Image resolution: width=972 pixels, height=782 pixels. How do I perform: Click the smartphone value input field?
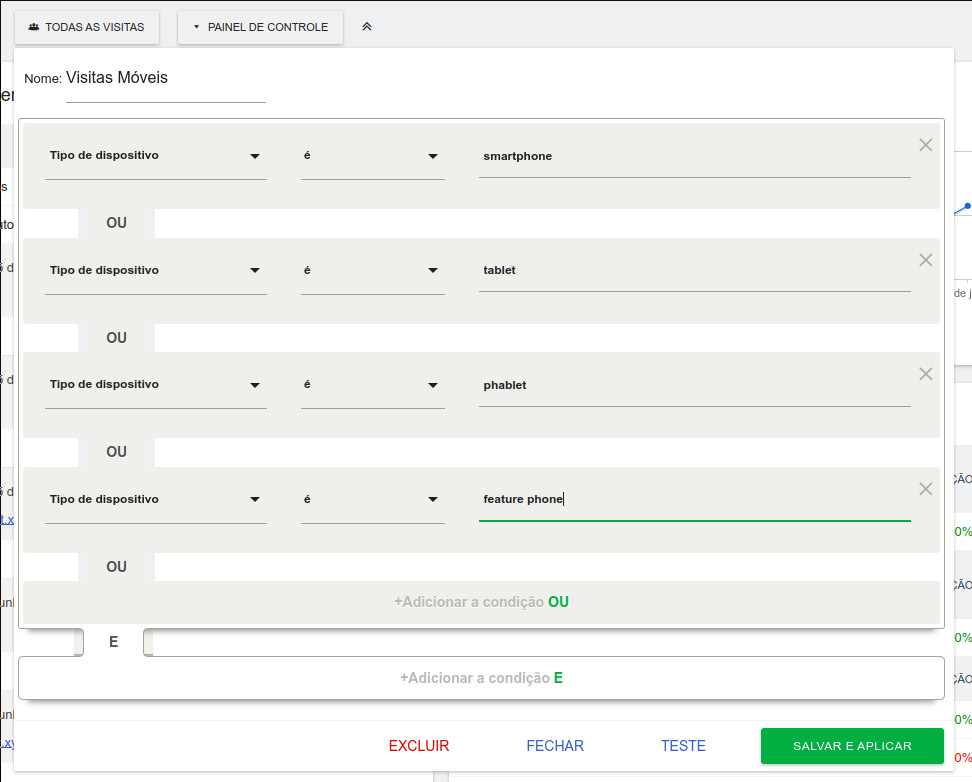tap(694, 157)
